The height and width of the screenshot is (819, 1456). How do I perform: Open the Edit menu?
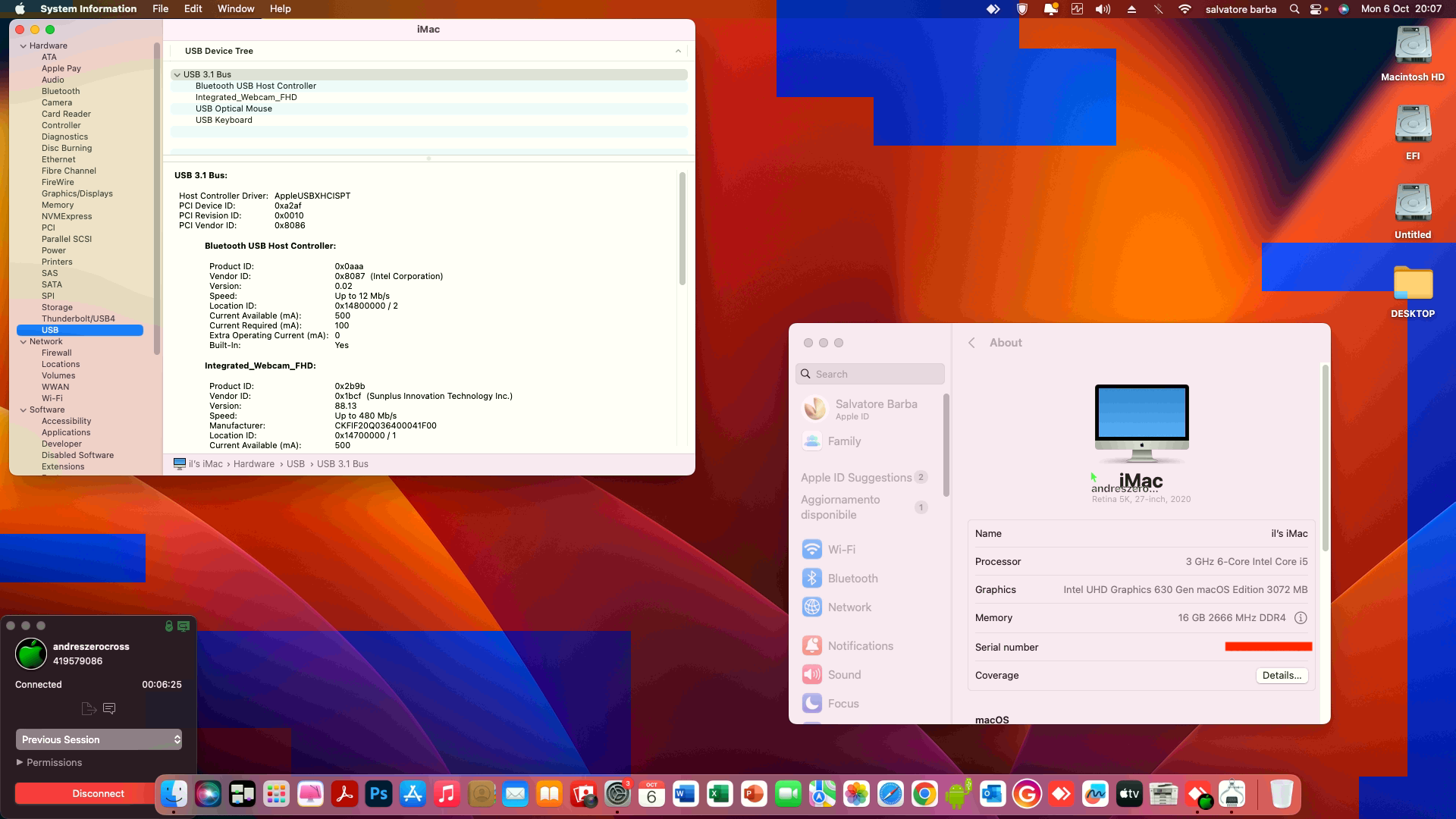click(193, 9)
